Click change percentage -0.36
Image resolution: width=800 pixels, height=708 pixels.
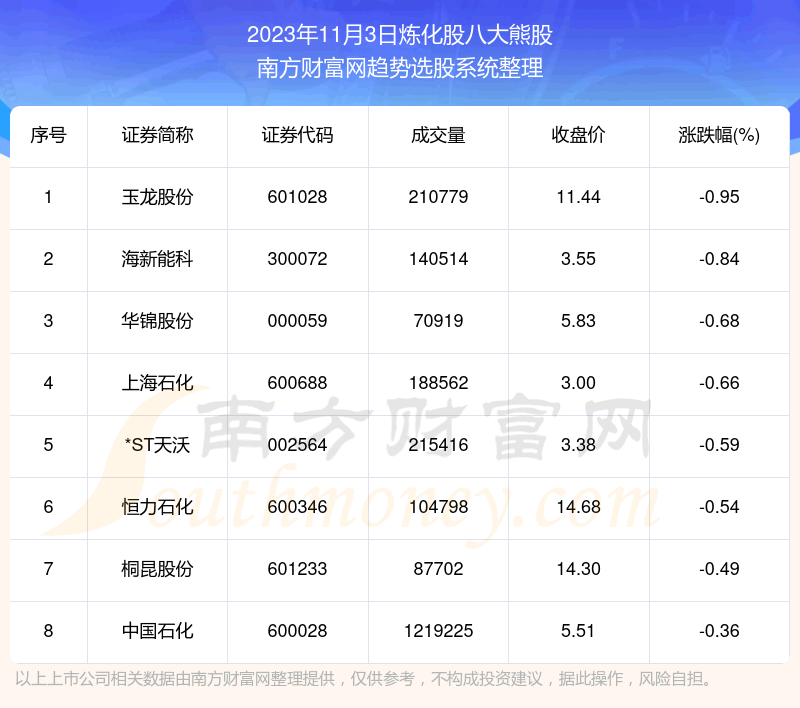[x=719, y=631]
